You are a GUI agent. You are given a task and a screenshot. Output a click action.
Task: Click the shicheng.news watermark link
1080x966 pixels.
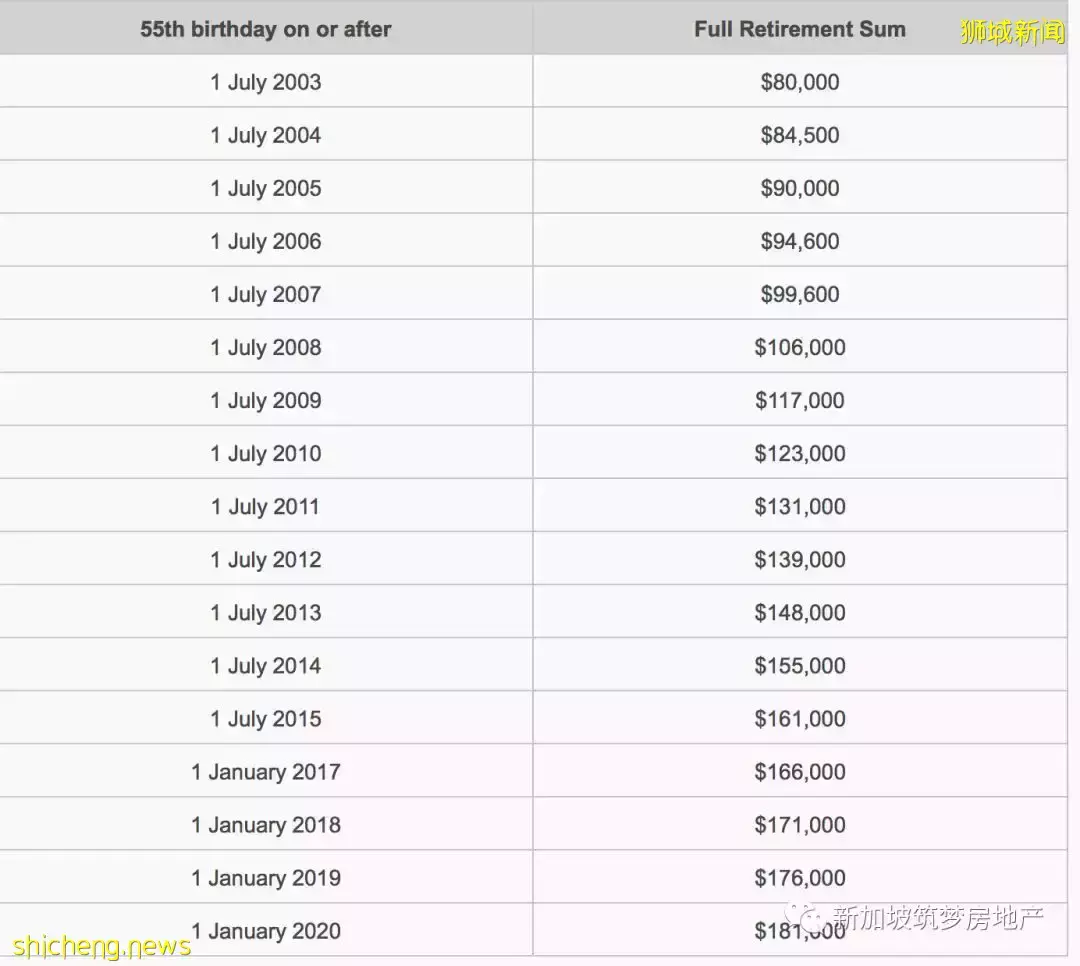(102, 946)
